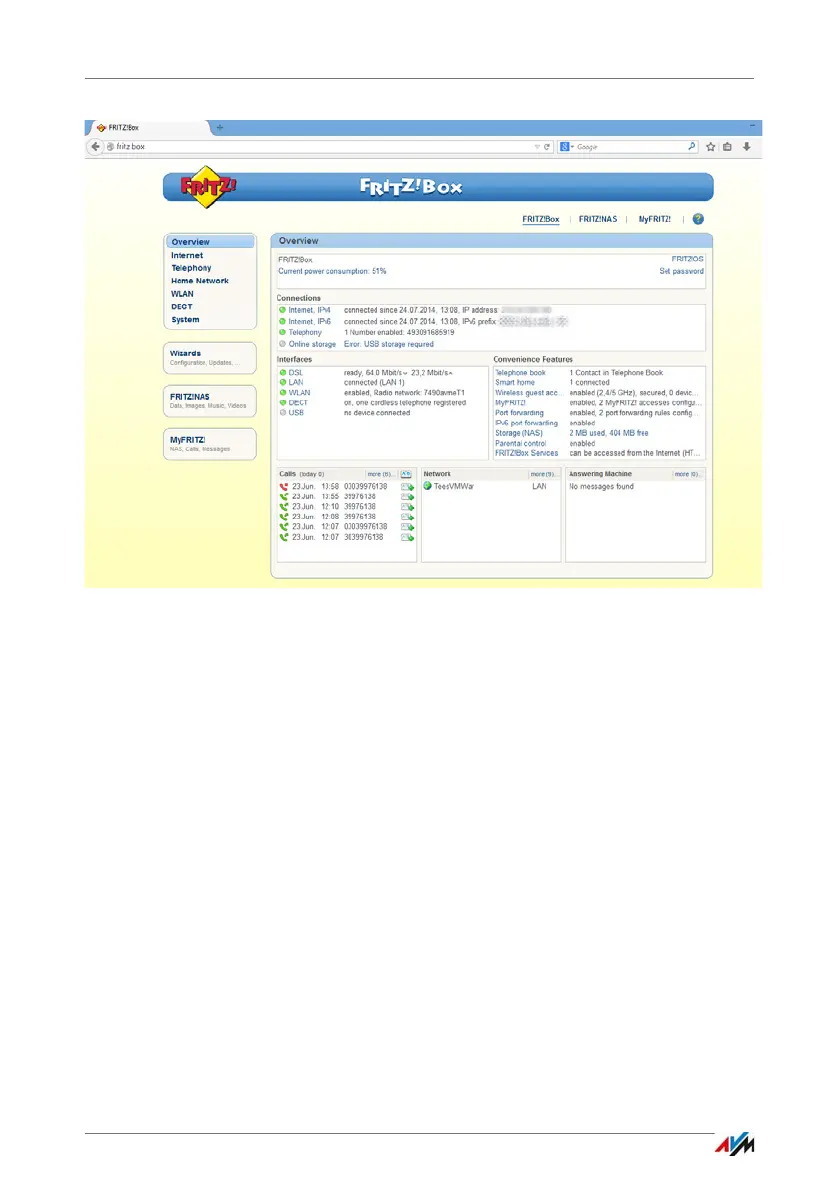The image size is (838, 1192).
Task: Click the help question mark icon
Action: [698, 219]
